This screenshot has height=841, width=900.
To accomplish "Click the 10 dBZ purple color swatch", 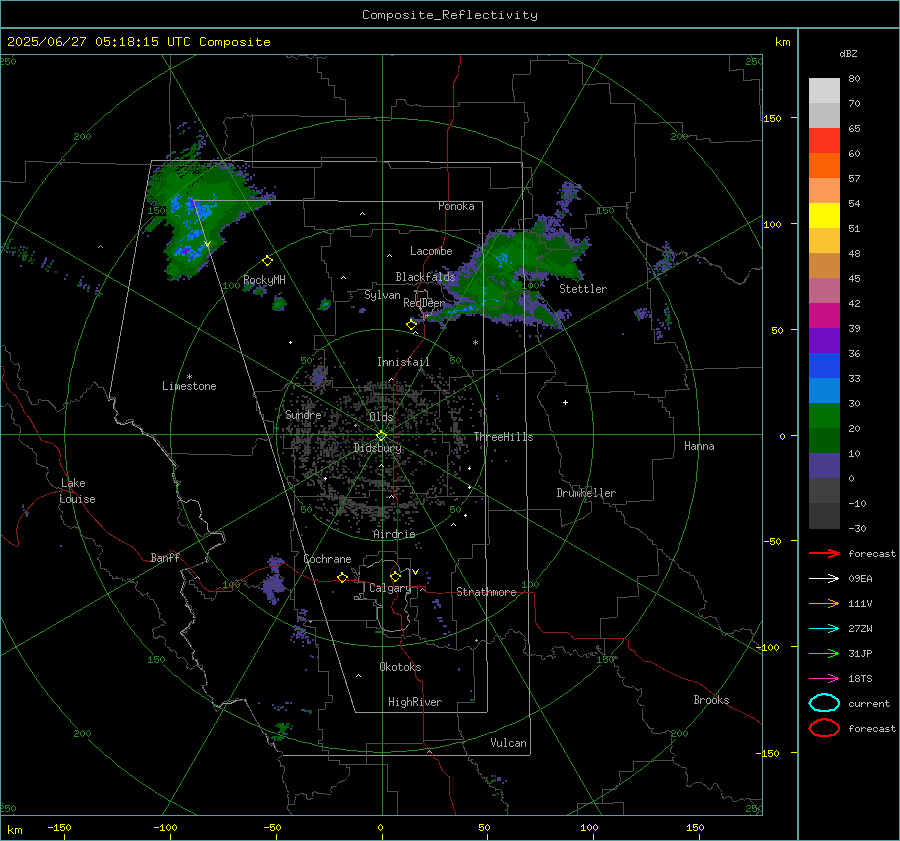I will tap(824, 465).
